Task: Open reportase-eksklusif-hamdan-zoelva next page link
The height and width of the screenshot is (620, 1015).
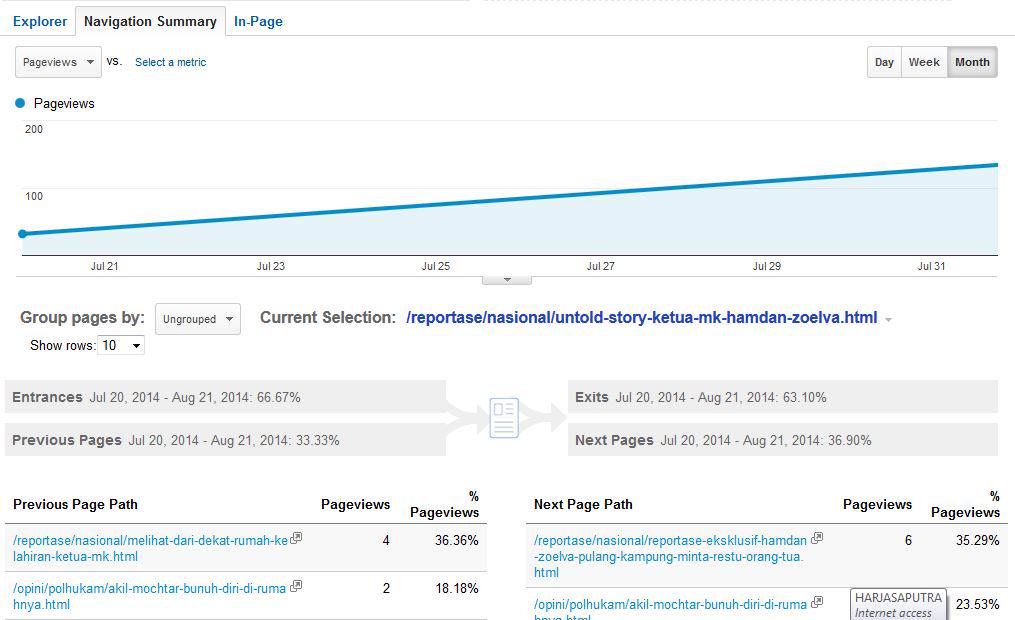Action: pyautogui.click(x=670, y=556)
